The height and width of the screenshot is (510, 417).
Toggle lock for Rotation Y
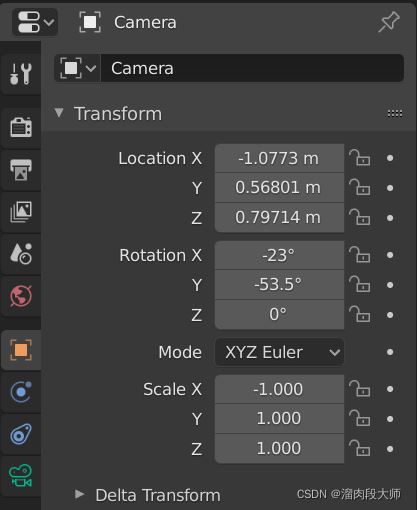coord(359,284)
